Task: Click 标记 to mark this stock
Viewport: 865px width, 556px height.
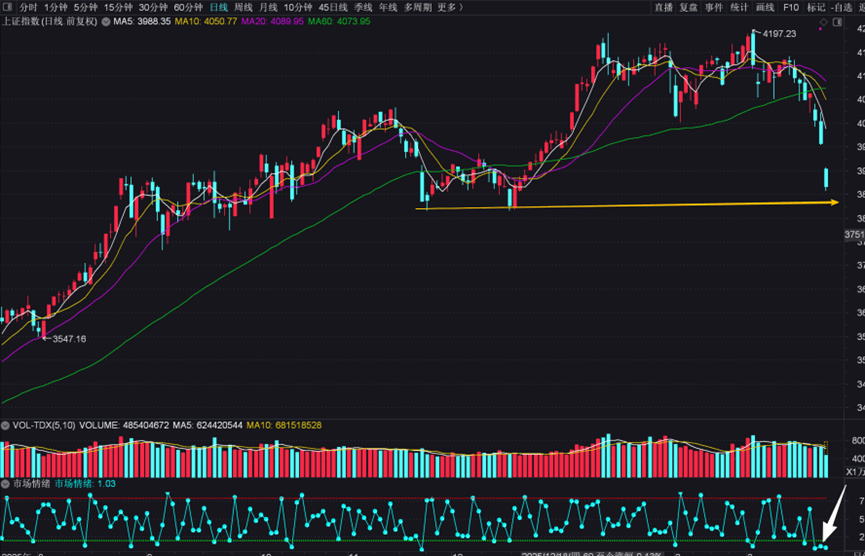Action: (816, 7)
